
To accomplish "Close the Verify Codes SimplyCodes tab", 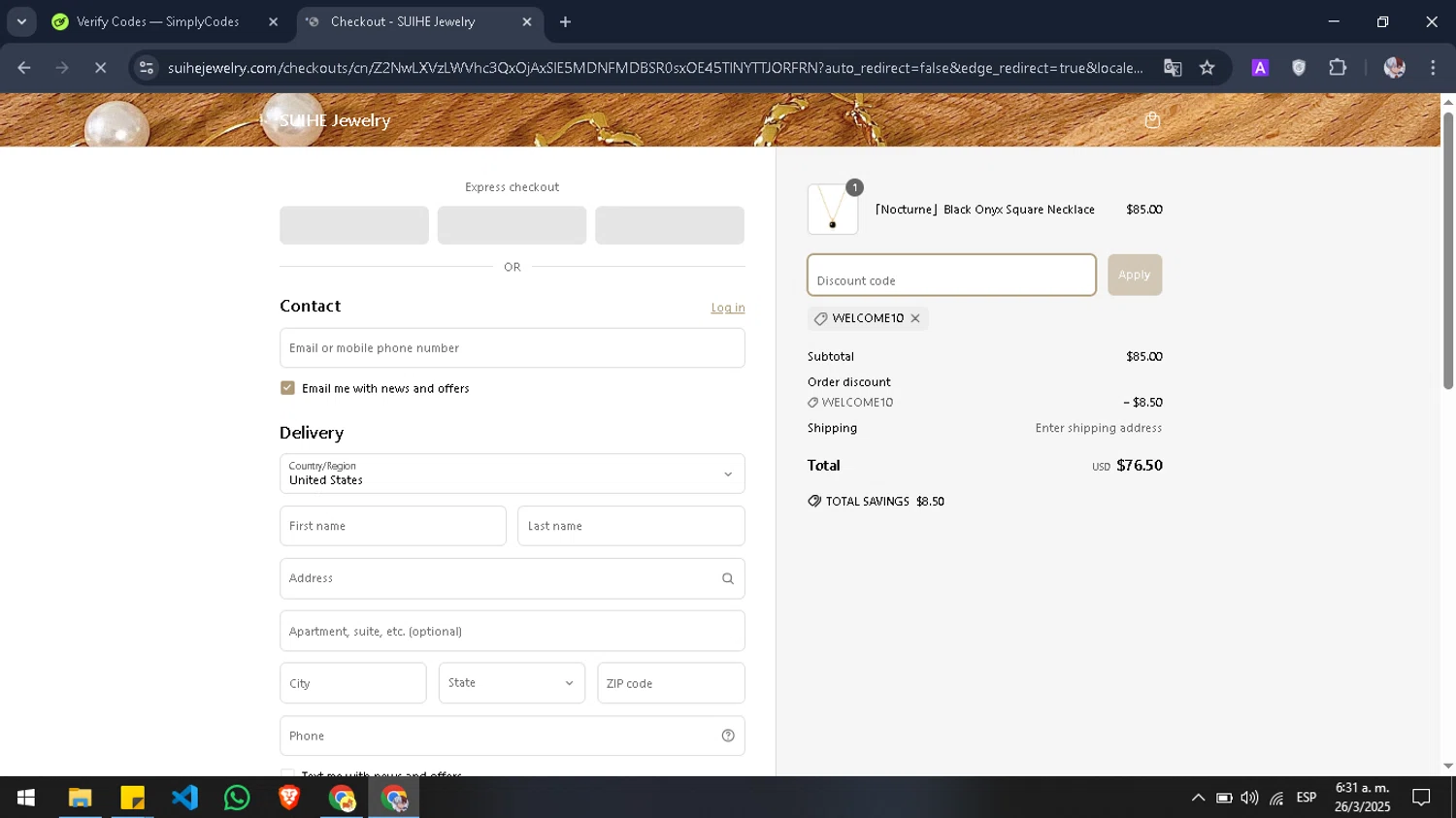I will coord(273,21).
